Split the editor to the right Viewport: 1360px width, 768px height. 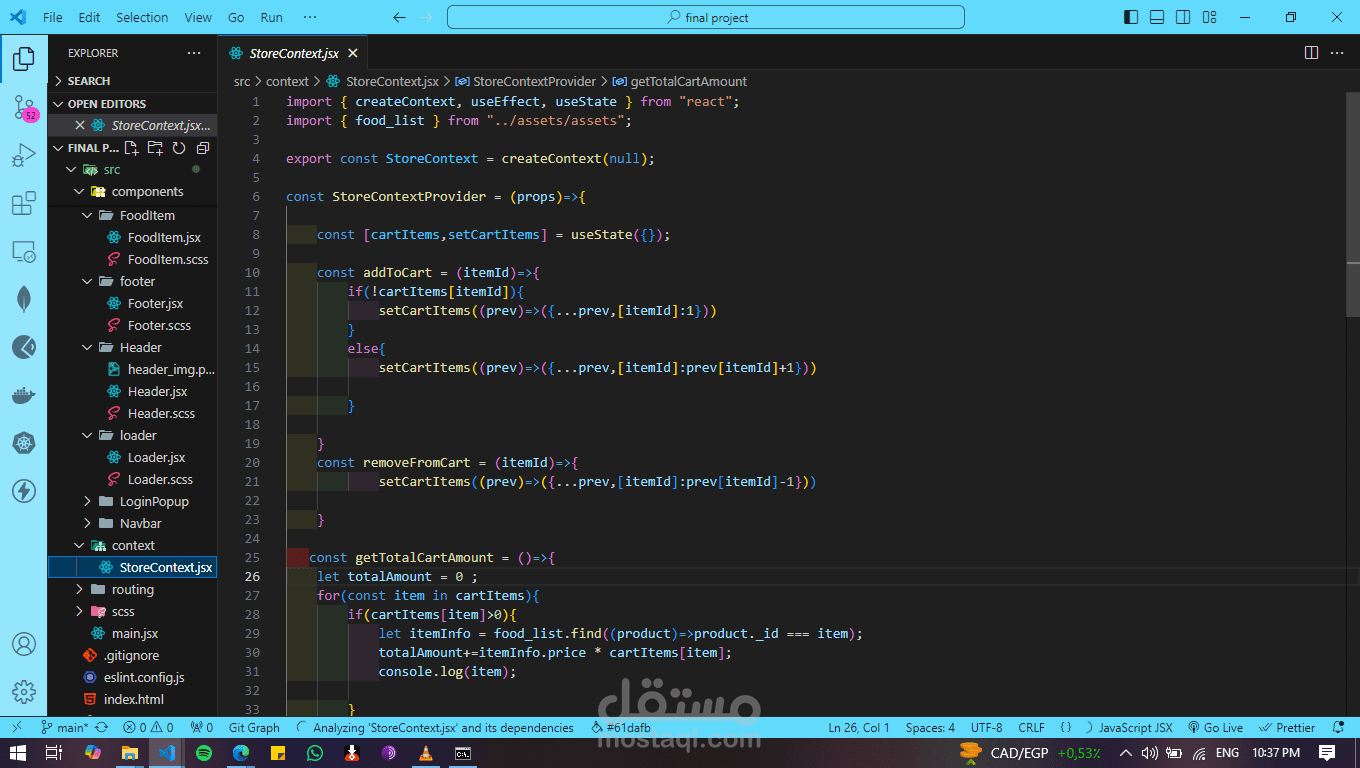point(1311,53)
